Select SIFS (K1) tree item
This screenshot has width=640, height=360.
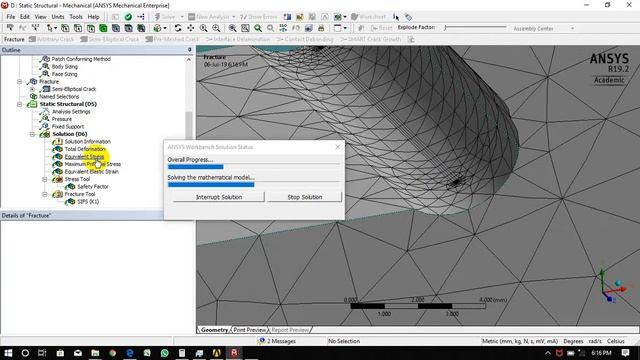coord(87,202)
